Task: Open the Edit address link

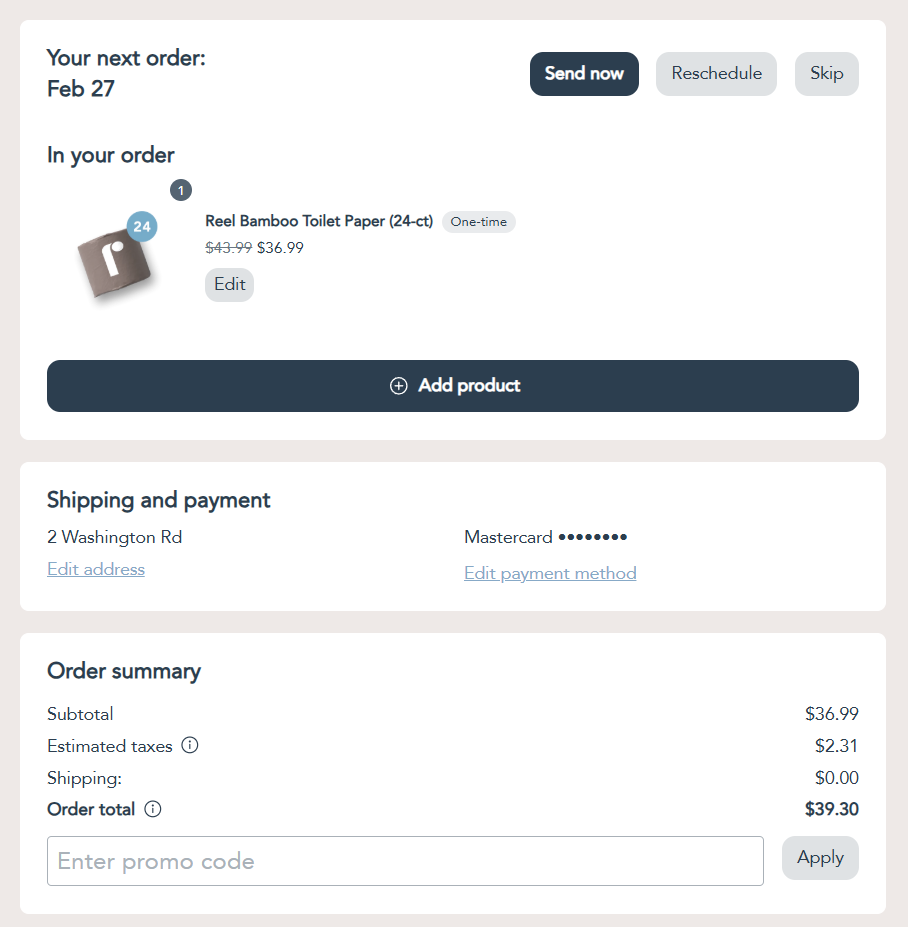Action: tap(96, 569)
